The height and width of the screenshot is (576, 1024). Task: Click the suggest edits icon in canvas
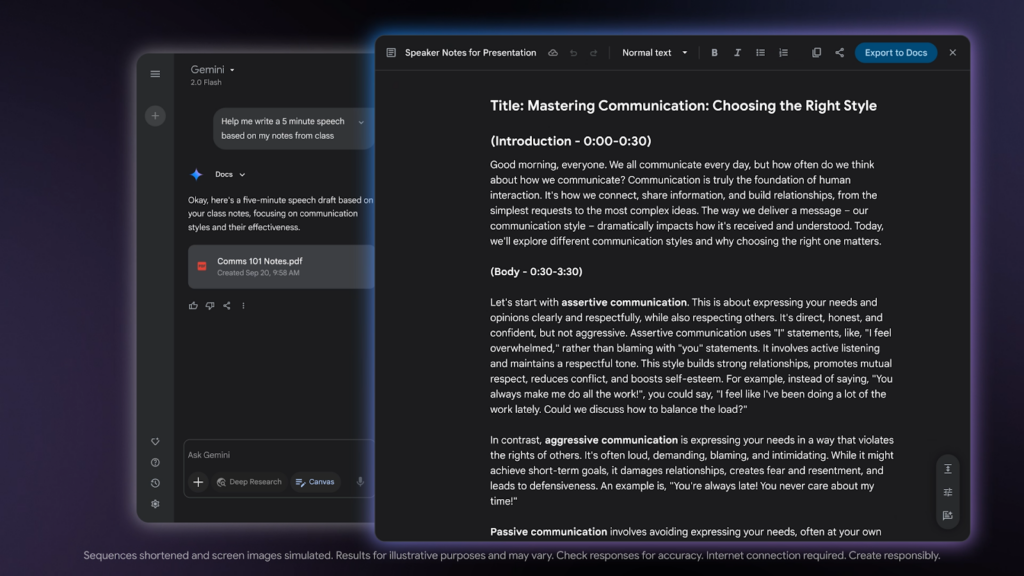[948, 516]
